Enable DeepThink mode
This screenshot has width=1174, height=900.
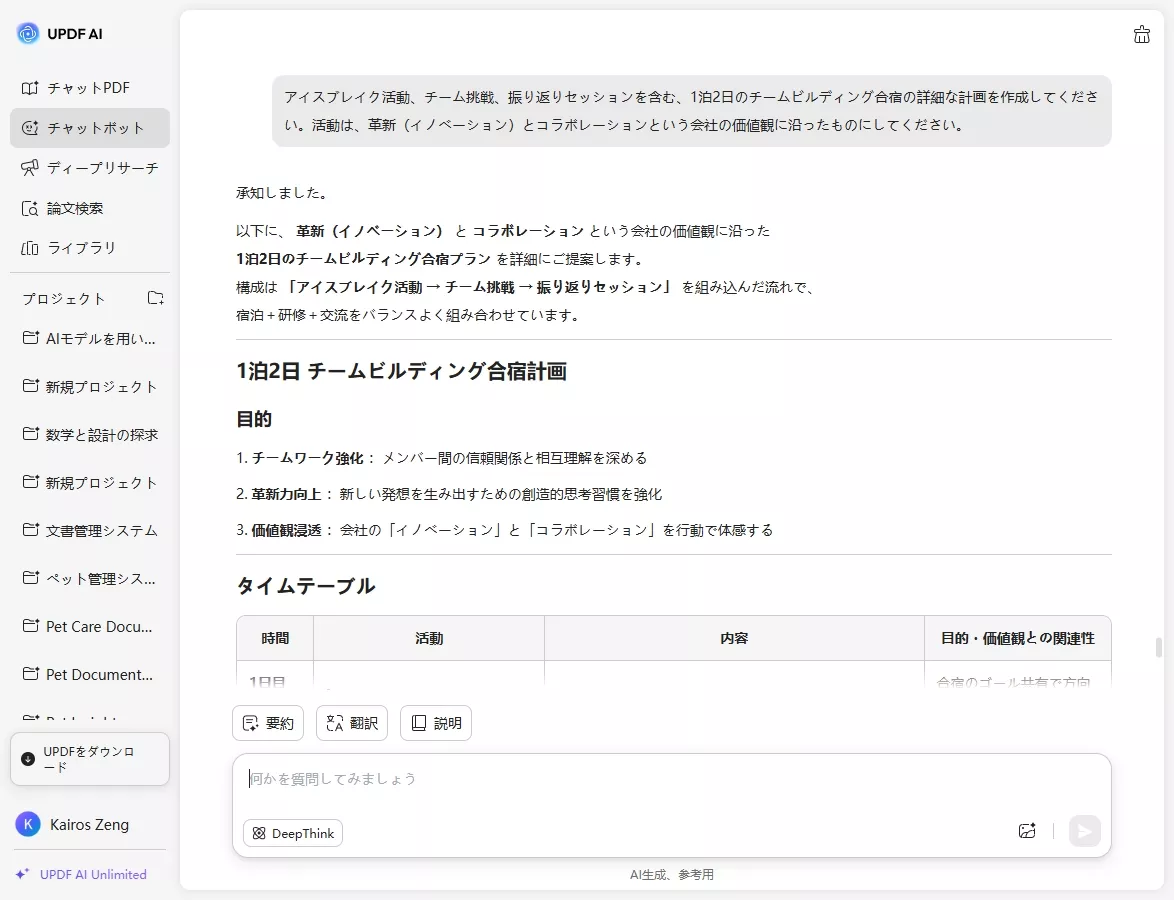pyautogui.click(x=292, y=832)
